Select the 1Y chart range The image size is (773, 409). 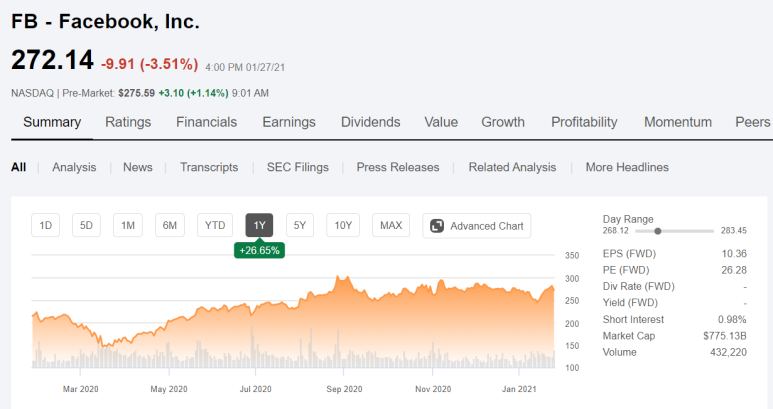(259, 225)
